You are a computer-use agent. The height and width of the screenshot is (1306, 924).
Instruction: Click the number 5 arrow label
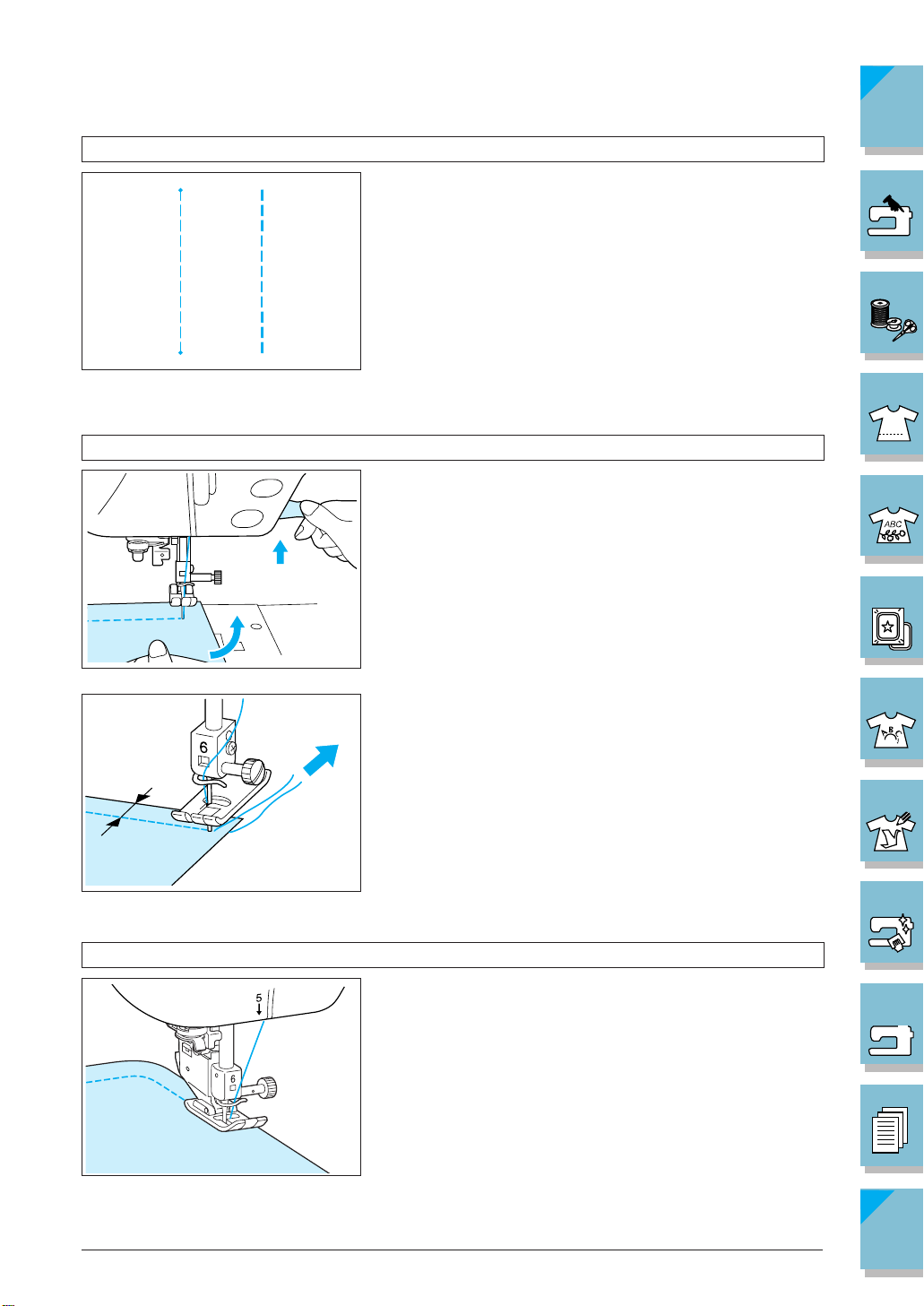pos(259,1003)
